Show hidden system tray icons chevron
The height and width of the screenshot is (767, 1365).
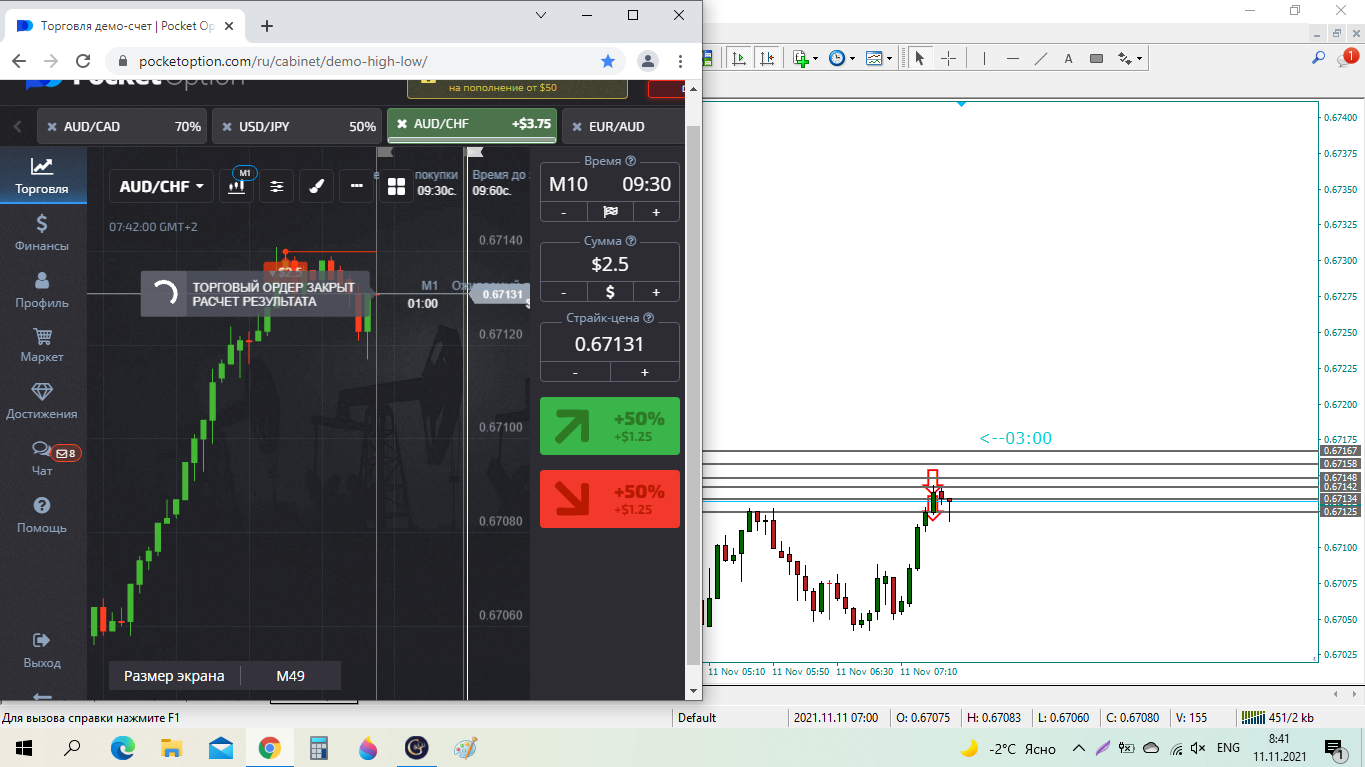pyautogui.click(x=1078, y=748)
